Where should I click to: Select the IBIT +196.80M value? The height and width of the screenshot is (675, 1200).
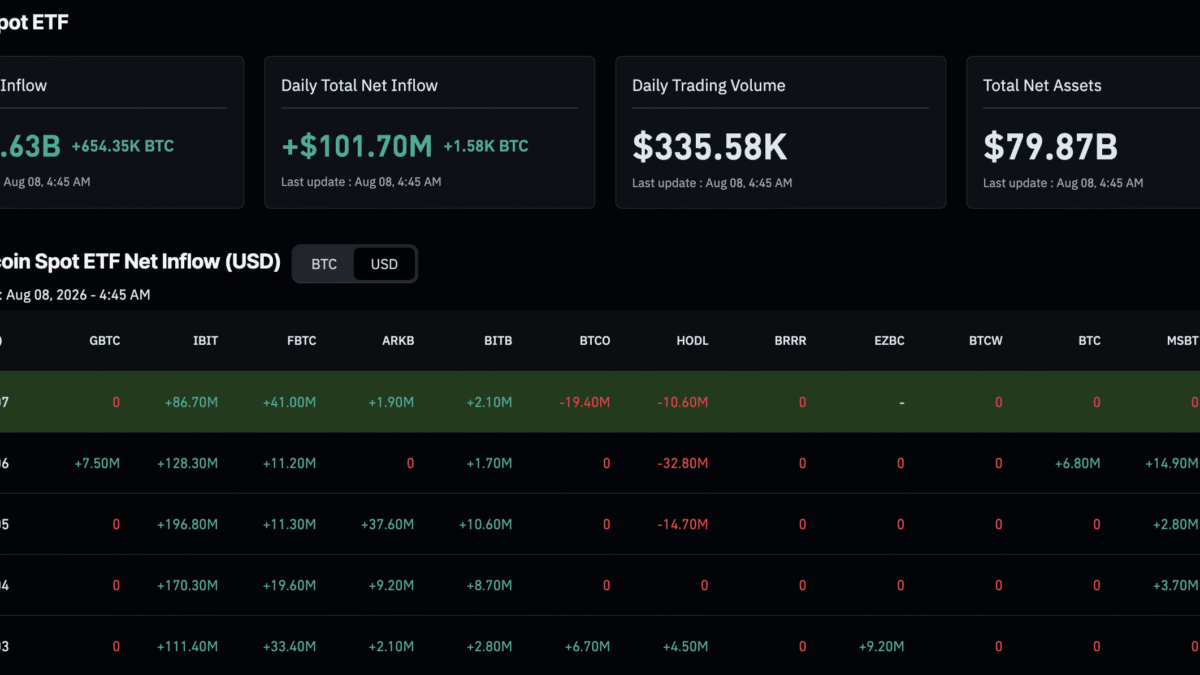pyautogui.click(x=187, y=524)
